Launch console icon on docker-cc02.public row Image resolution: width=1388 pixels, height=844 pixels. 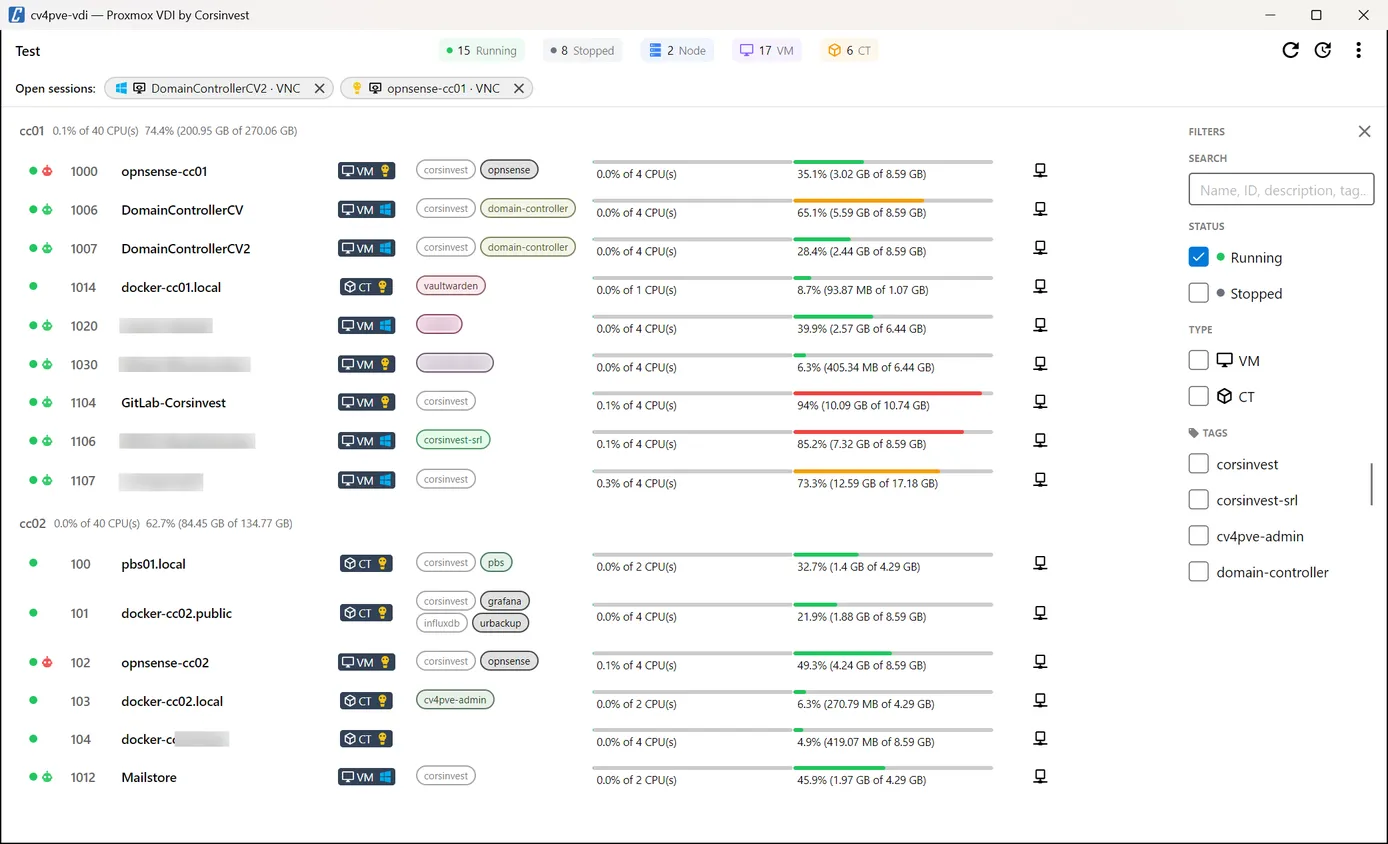1040,613
